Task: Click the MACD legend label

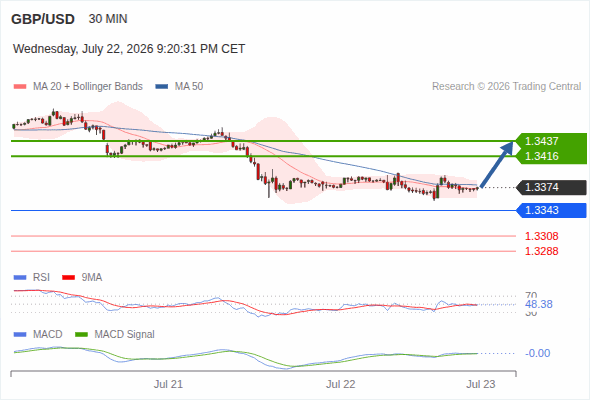Action: (x=48, y=335)
